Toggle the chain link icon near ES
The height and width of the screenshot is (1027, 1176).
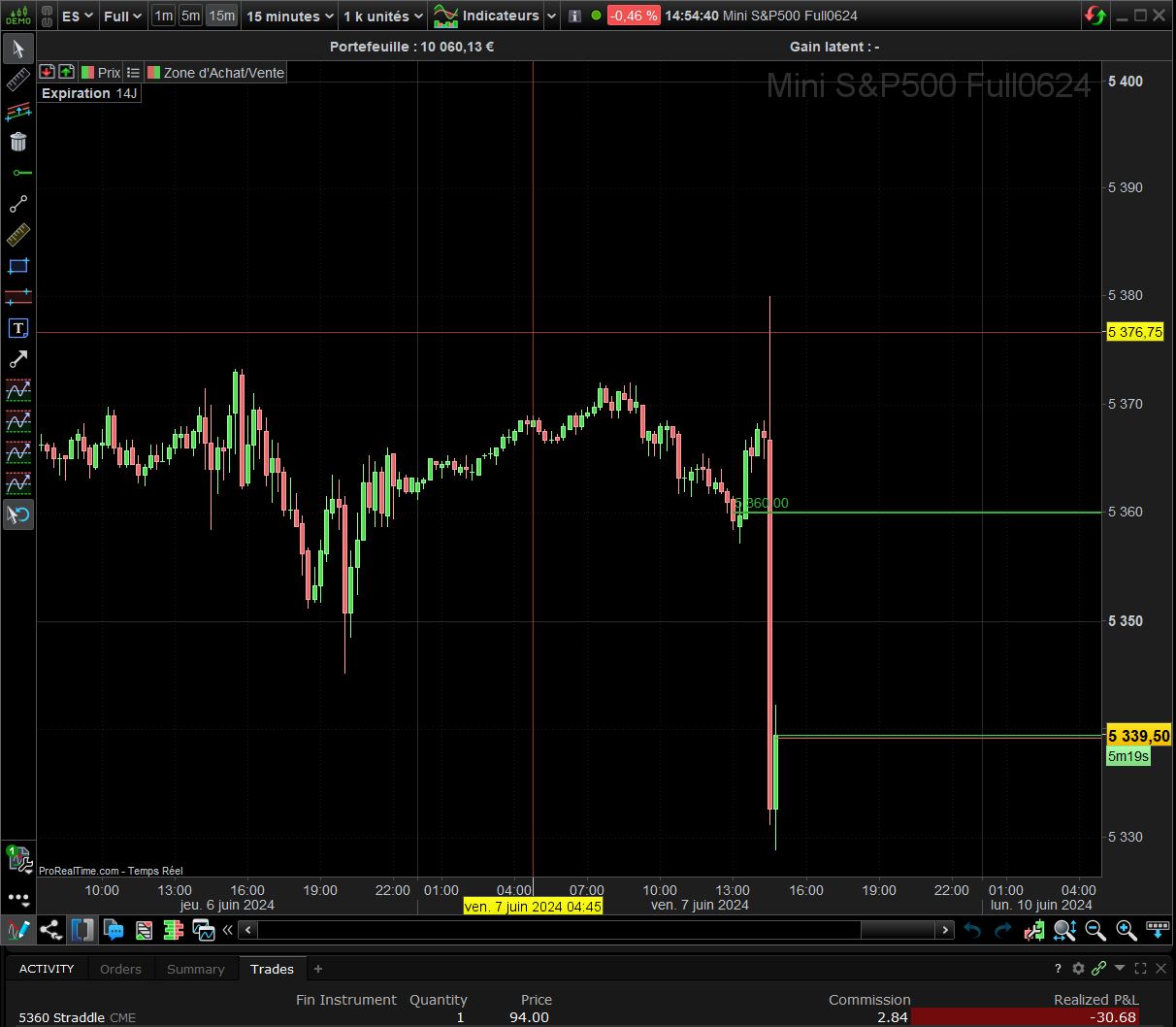point(46,16)
